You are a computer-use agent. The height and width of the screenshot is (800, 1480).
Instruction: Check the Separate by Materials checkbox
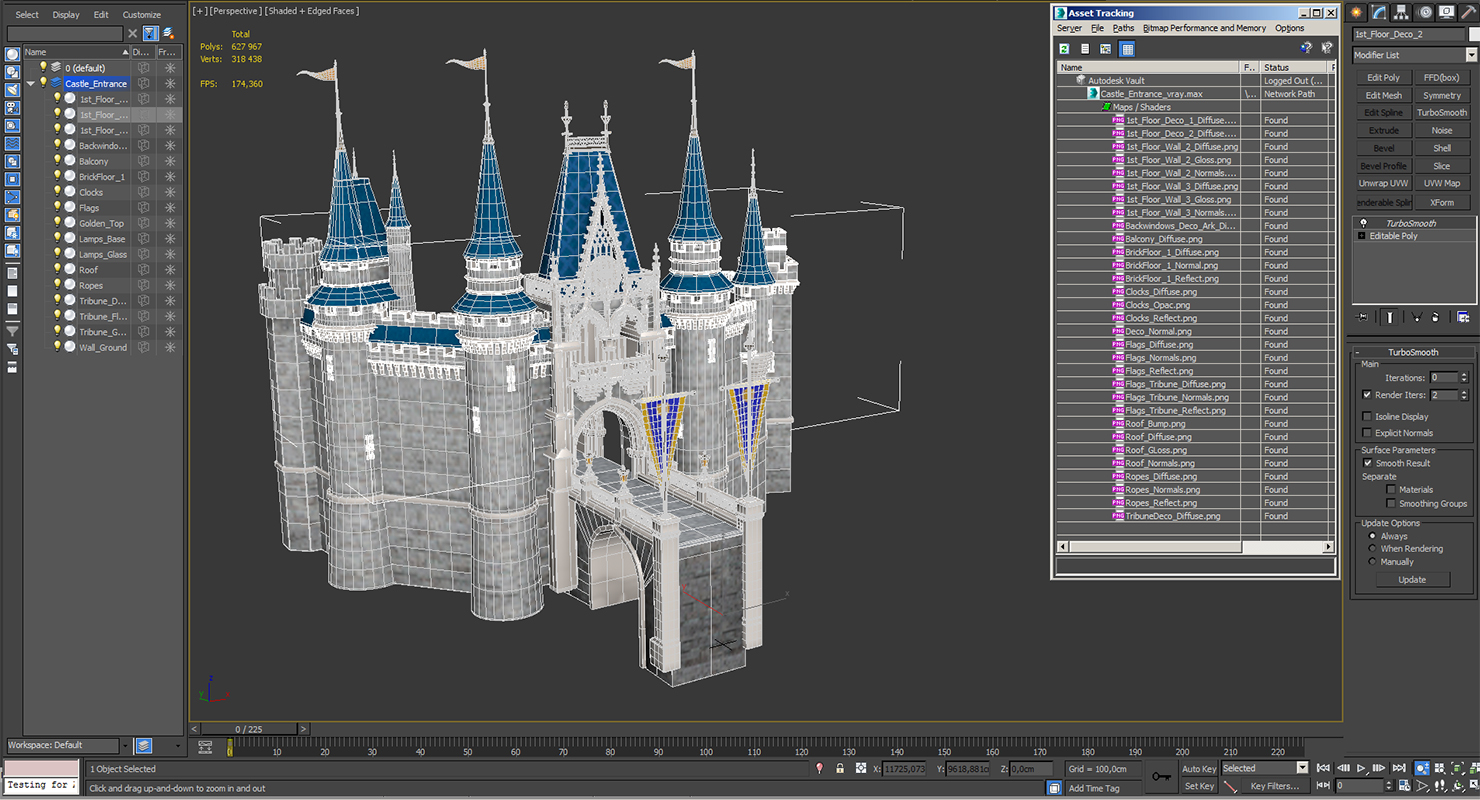[x=1390, y=490]
